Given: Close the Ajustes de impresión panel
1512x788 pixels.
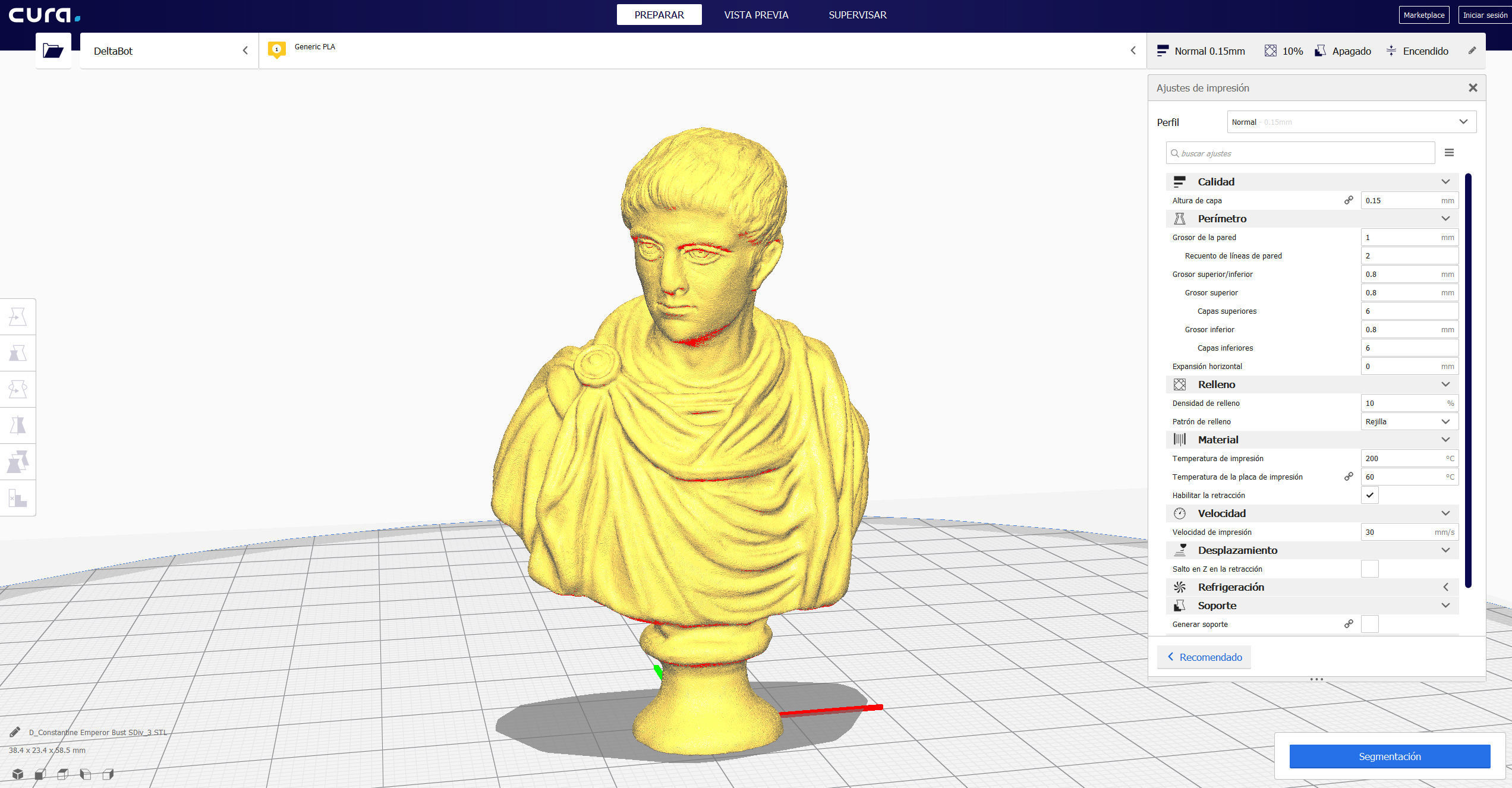Looking at the screenshot, I should point(1473,88).
